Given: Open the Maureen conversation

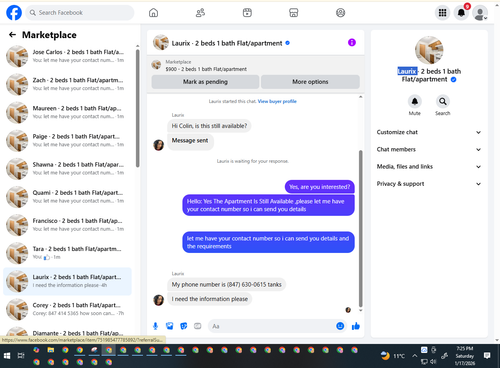Looking at the screenshot, I should [68, 112].
